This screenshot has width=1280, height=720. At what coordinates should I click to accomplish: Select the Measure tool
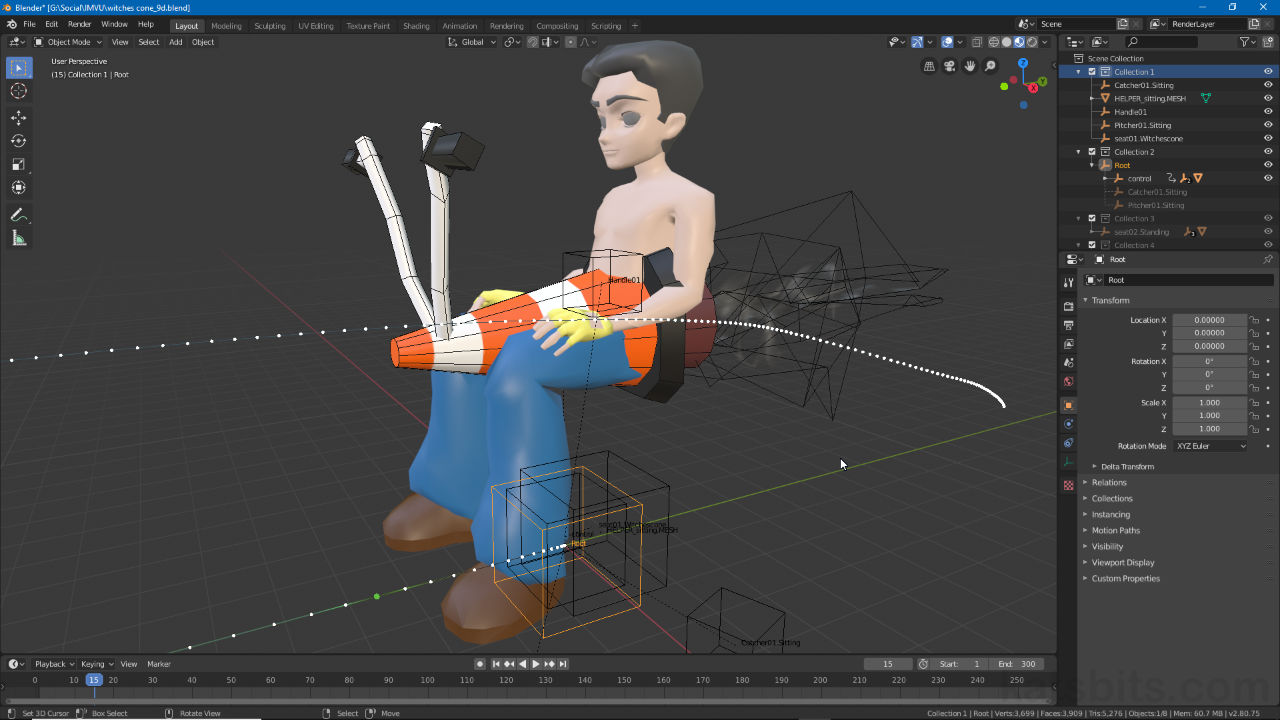pyautogui.click(x=18, y=238)
